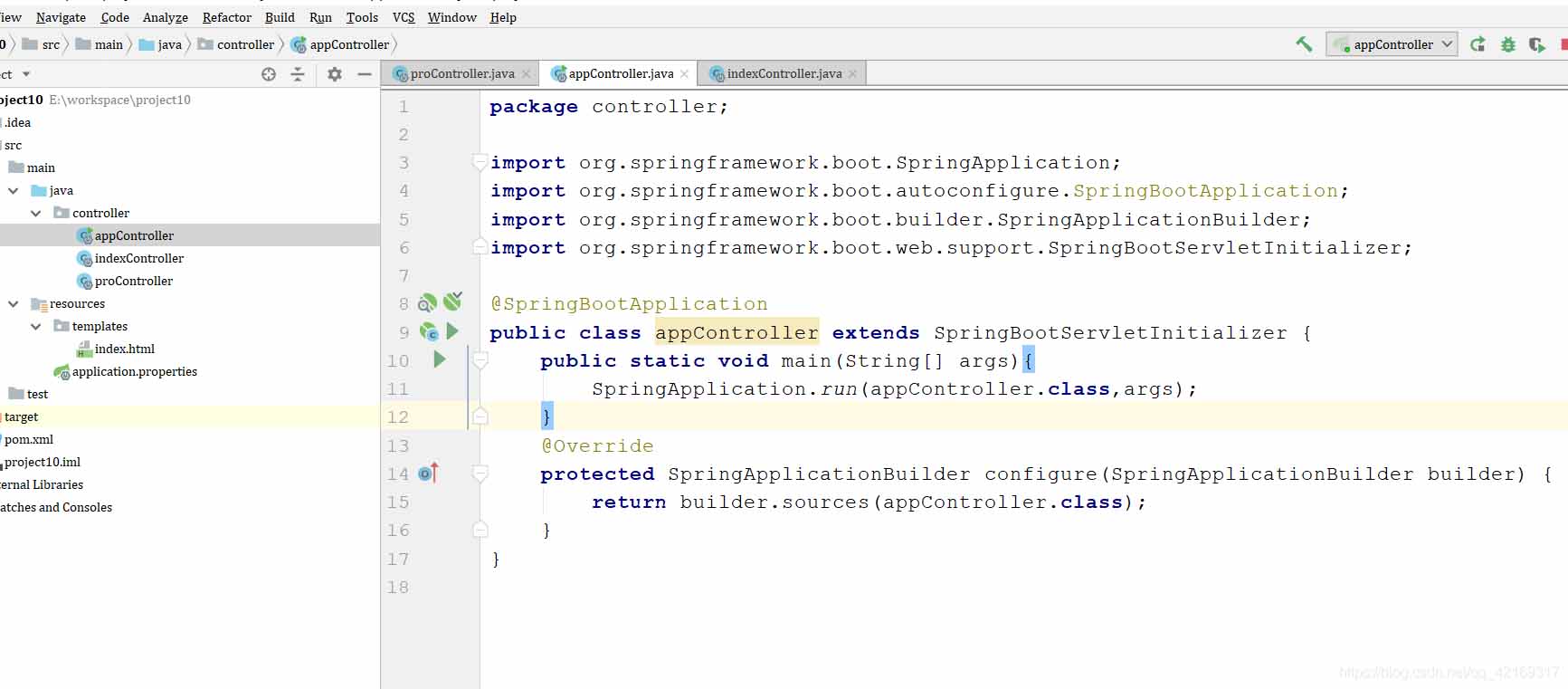
Task: Open the VCS menu
Action: [404, 17]
